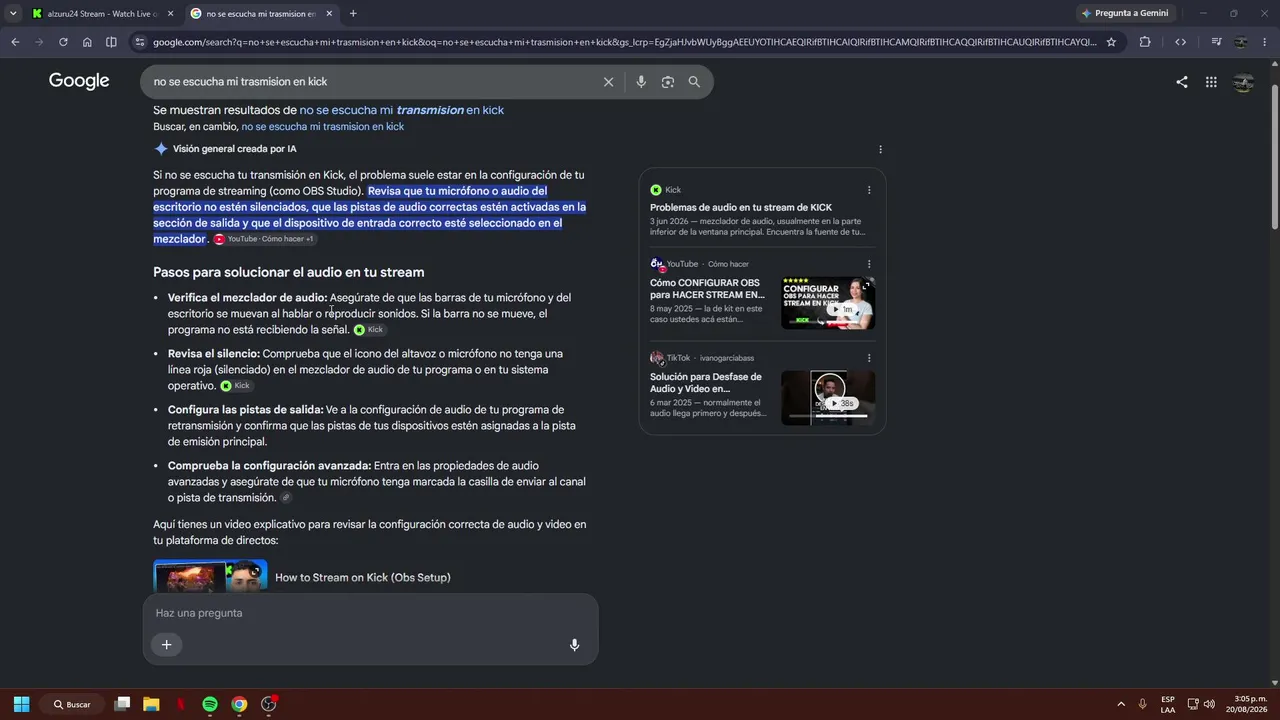Focus the 'Haz una pregunta' input
Screen dimensions: 1280x720
click(x=370, y=613)
